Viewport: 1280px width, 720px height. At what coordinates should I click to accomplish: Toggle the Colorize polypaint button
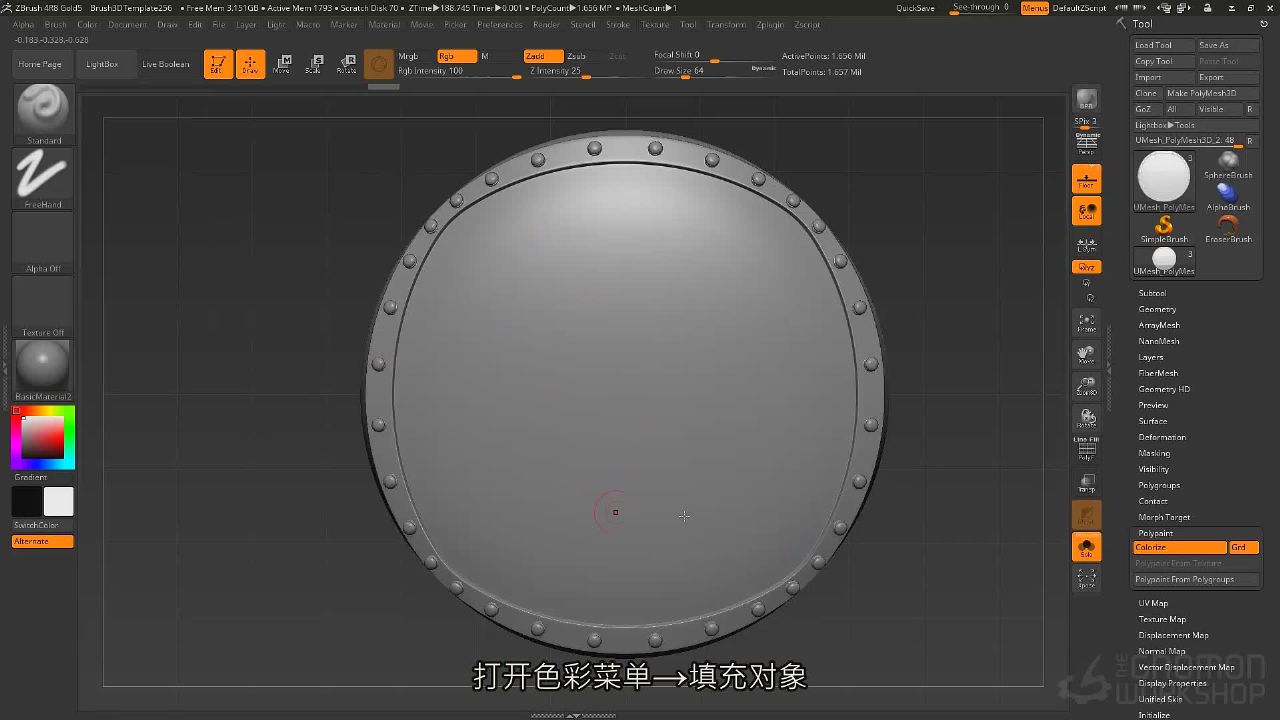point(1180,548)
